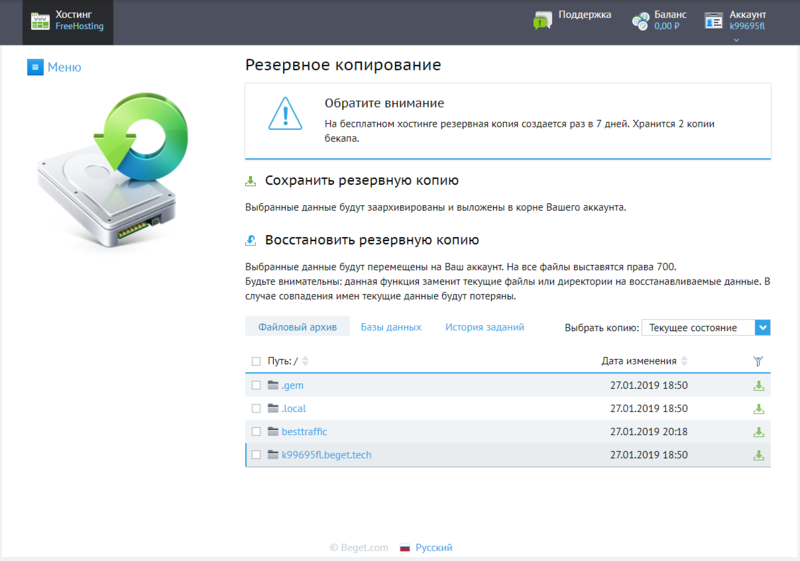This screenshot has height=561, width=800.
Task: Click the Balance coins icon
Action: 640,21
